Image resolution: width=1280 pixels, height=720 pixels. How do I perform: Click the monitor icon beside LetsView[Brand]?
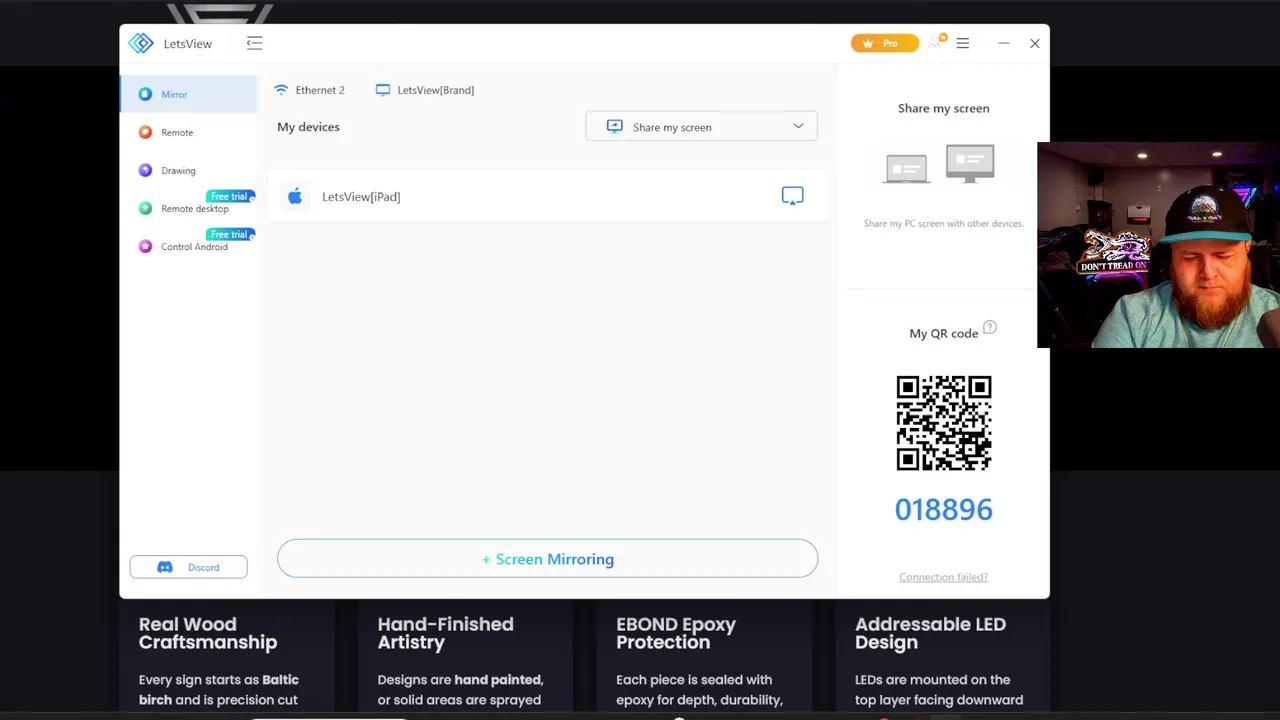pyautogui.click(x=383, y=90)
